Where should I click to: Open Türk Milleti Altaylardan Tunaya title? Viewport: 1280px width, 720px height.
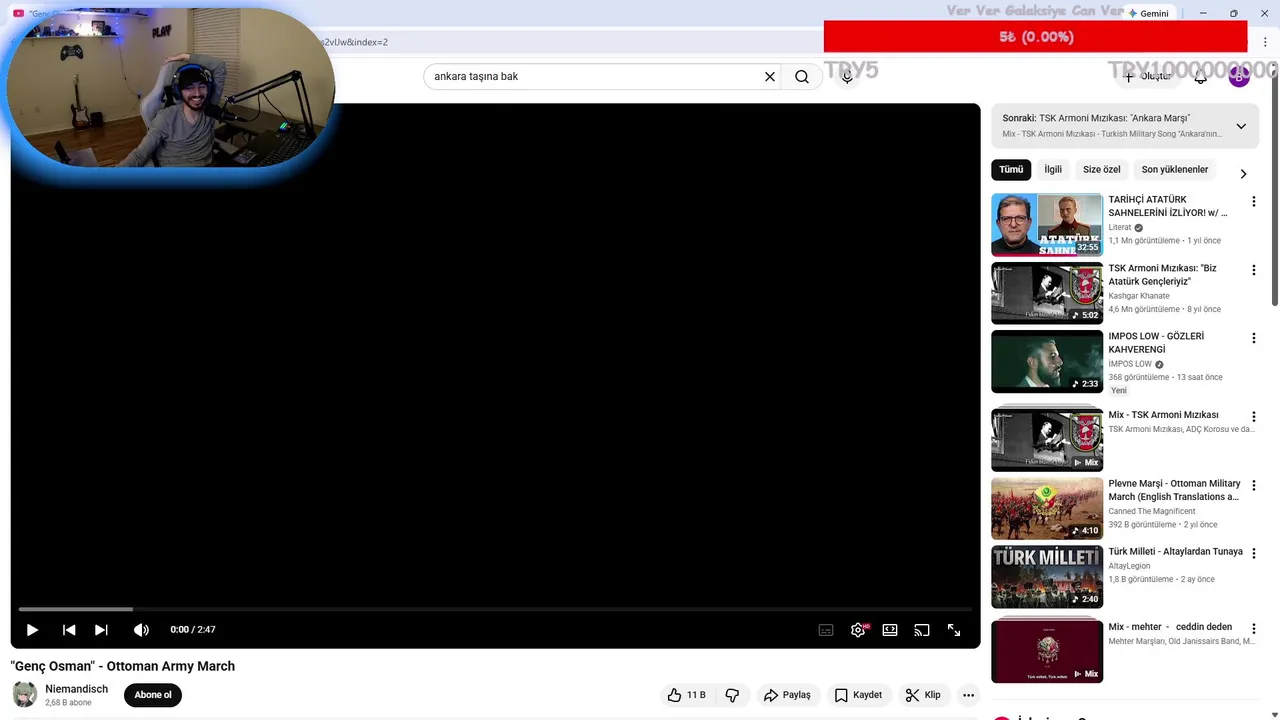(1175, 552)
